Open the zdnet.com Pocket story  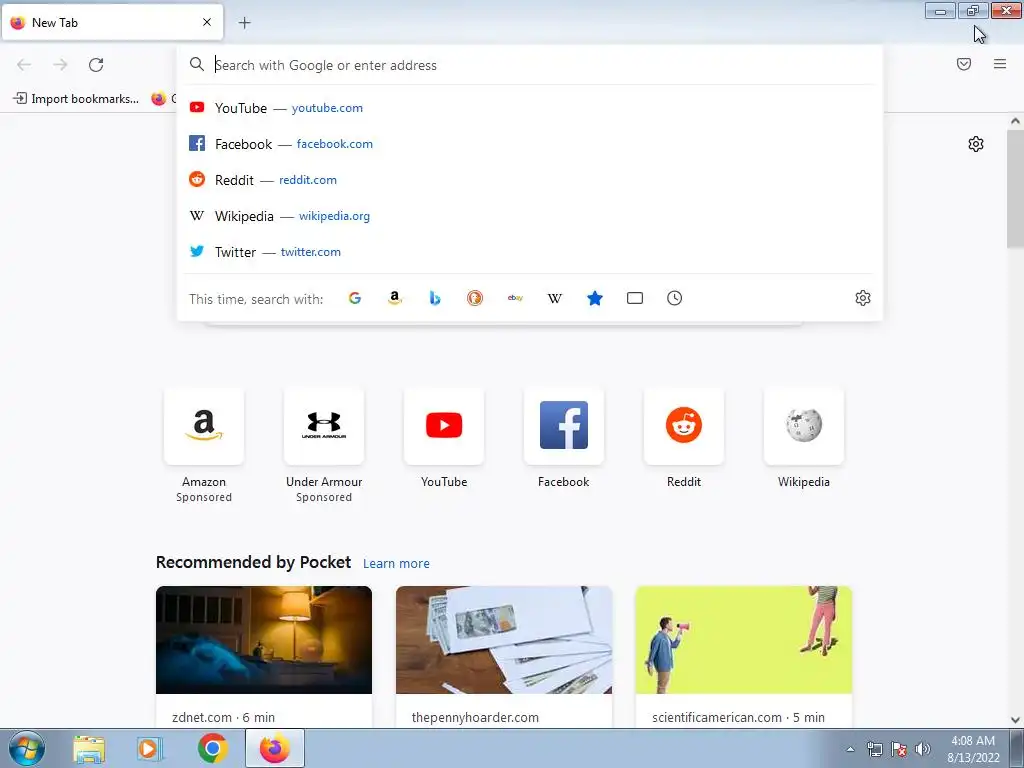(x=264, y=656)
